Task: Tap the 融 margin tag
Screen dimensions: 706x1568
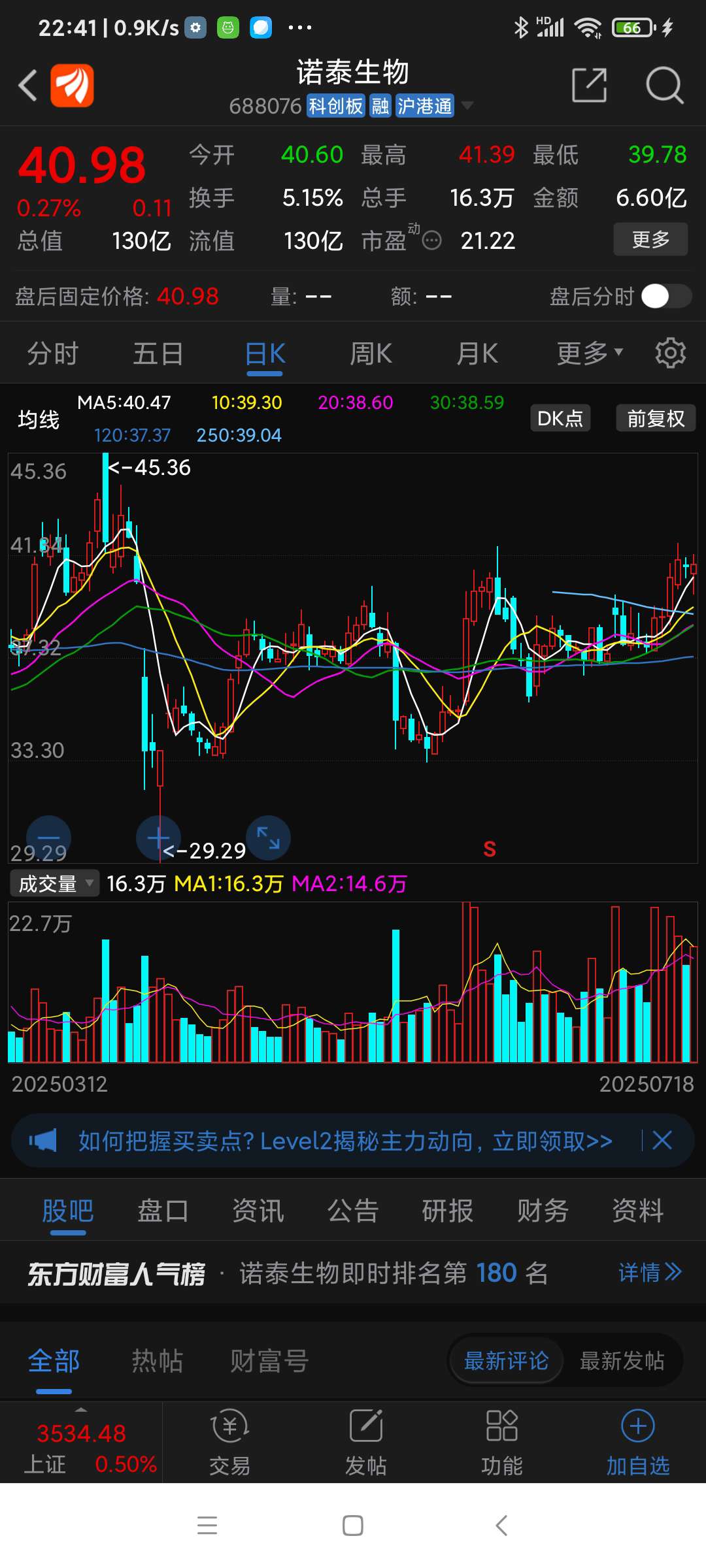Action: (380, 106)
